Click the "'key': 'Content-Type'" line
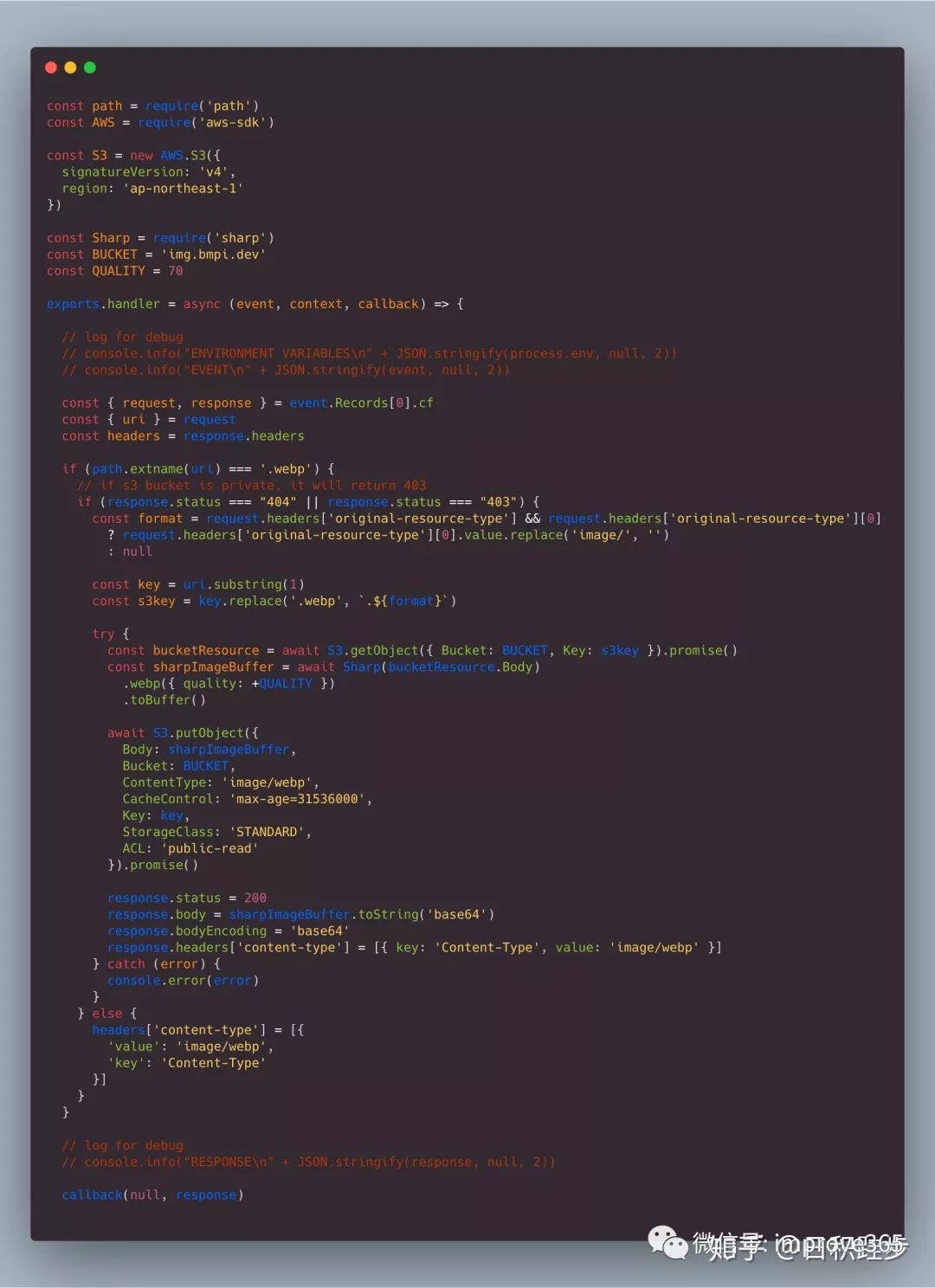This screenshot has height=1288, width=935. coord(187,1063)
